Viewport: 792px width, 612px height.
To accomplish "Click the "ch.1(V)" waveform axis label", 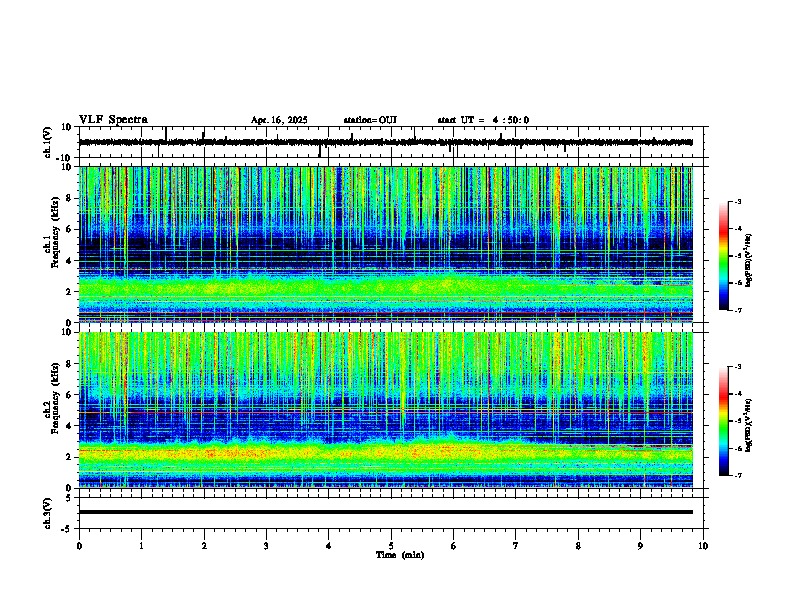I will coord(48,142).
